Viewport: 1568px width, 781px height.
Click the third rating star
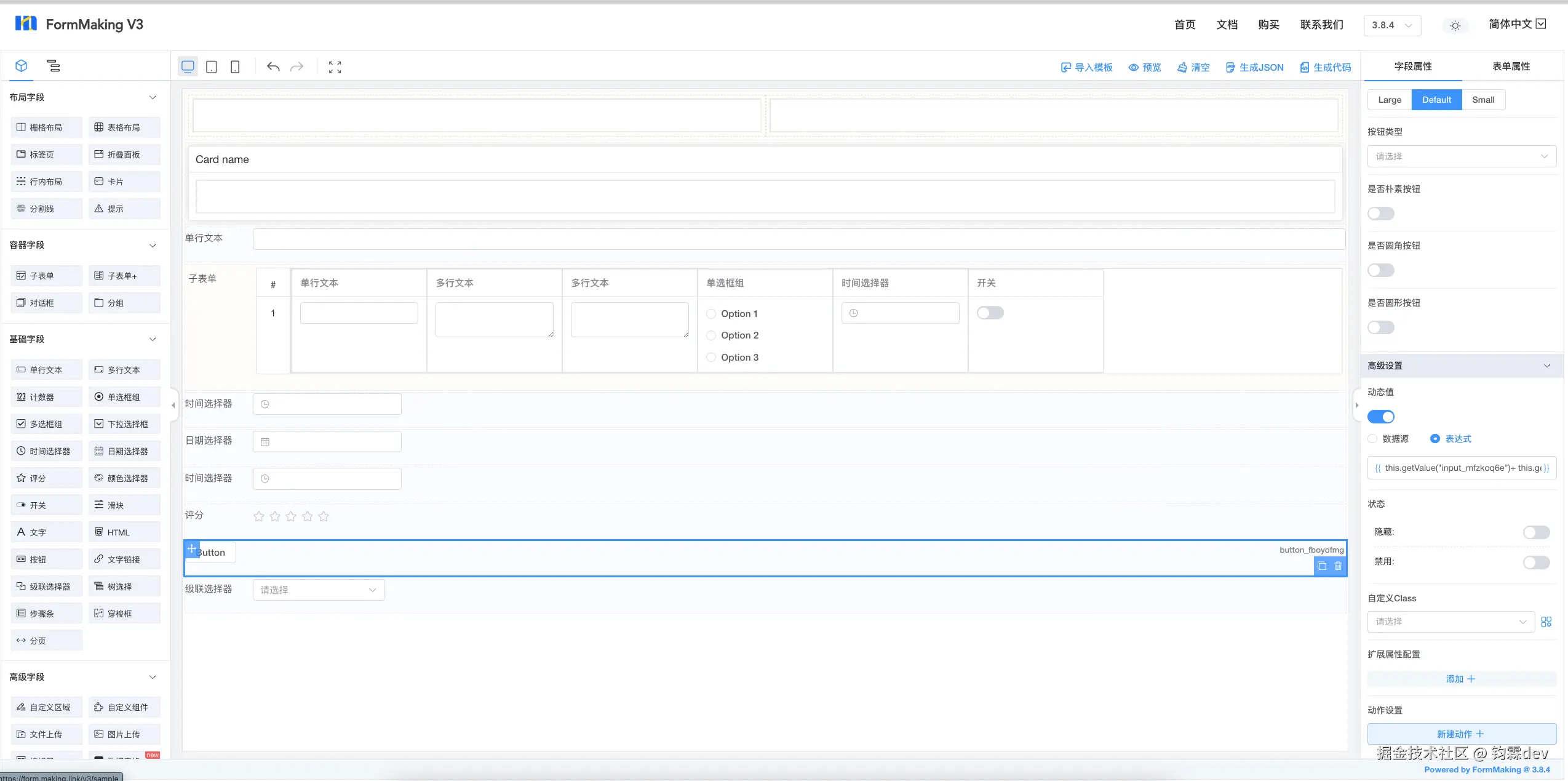291,516
